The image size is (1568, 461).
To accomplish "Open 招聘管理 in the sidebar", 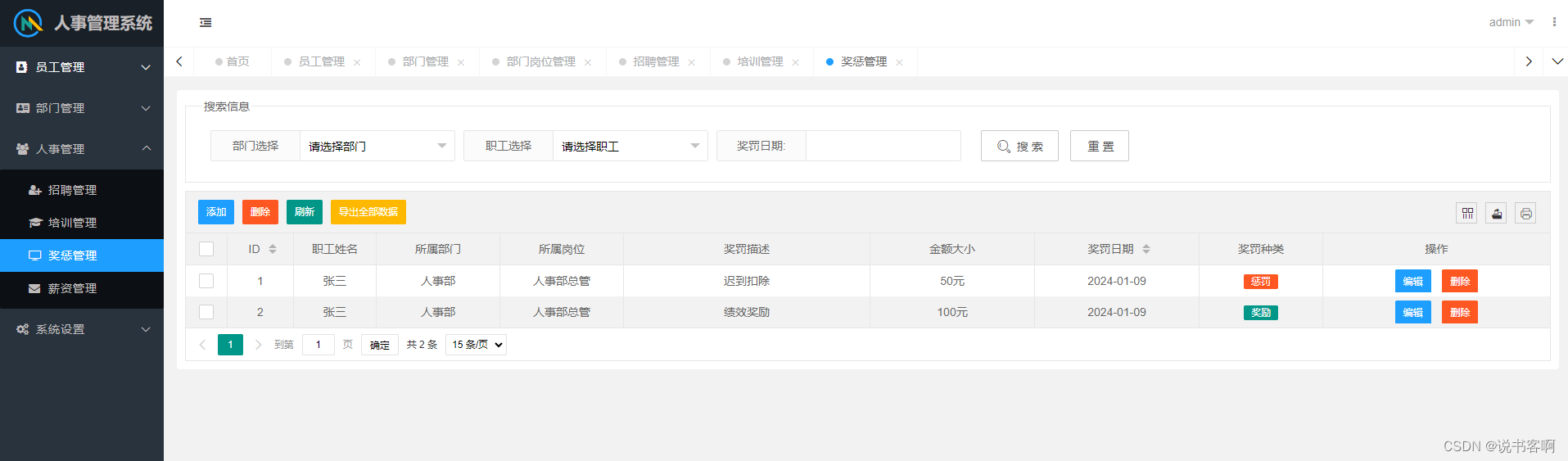I will (82, 190).
